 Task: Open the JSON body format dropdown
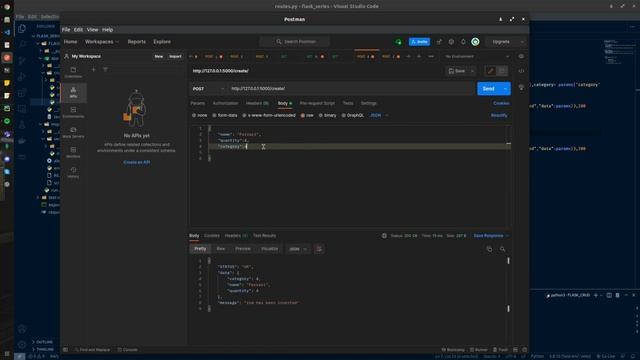point(379,116)
